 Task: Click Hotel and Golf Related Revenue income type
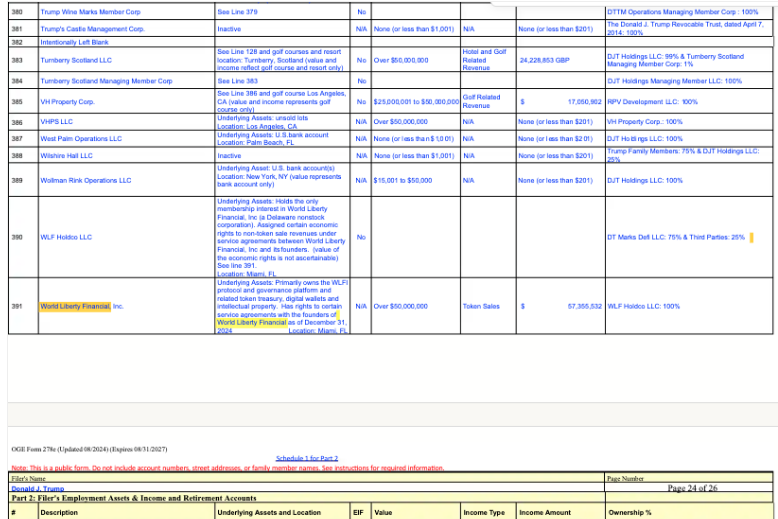[x=484, y=60]
